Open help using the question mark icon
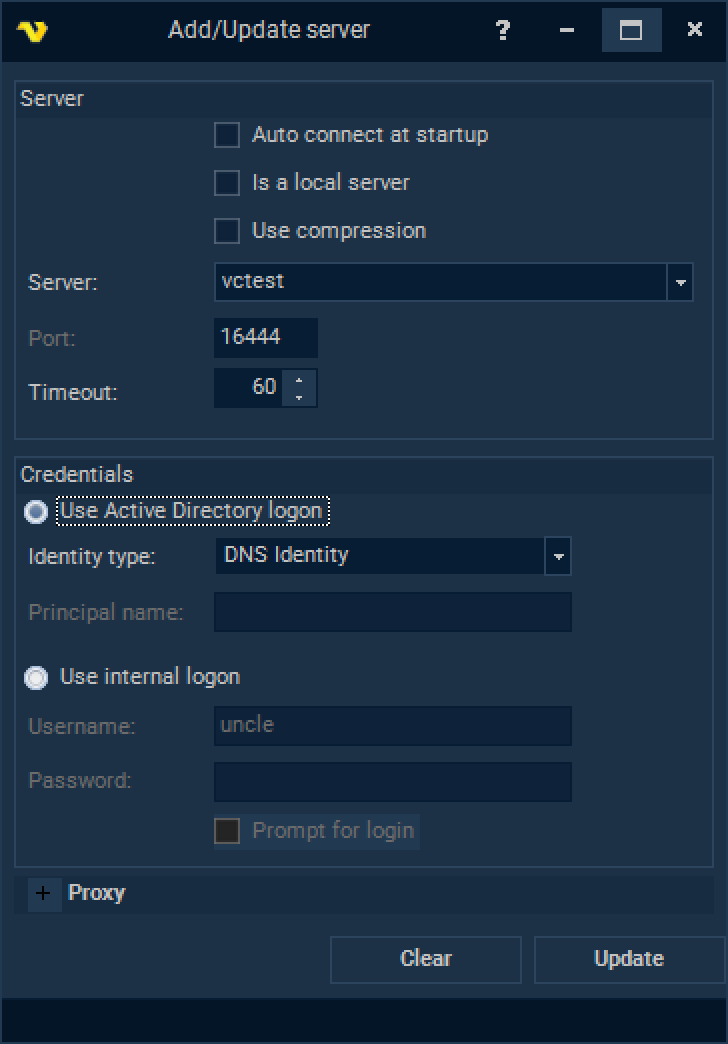This screenshot has height=1044, width=728. pos(501,30)
